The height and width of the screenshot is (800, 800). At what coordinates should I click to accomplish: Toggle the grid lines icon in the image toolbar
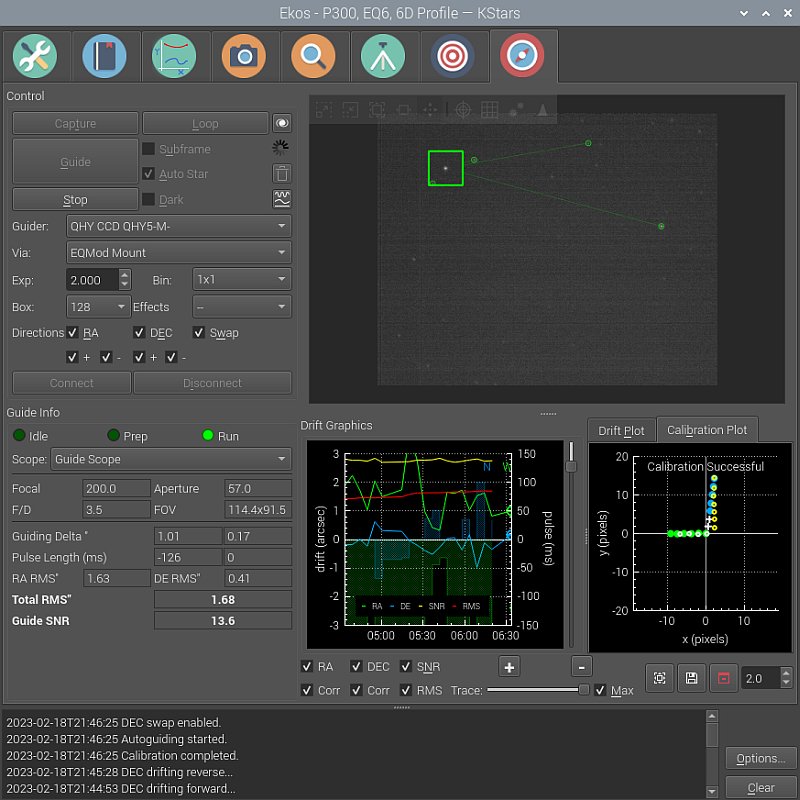(489, 109)
